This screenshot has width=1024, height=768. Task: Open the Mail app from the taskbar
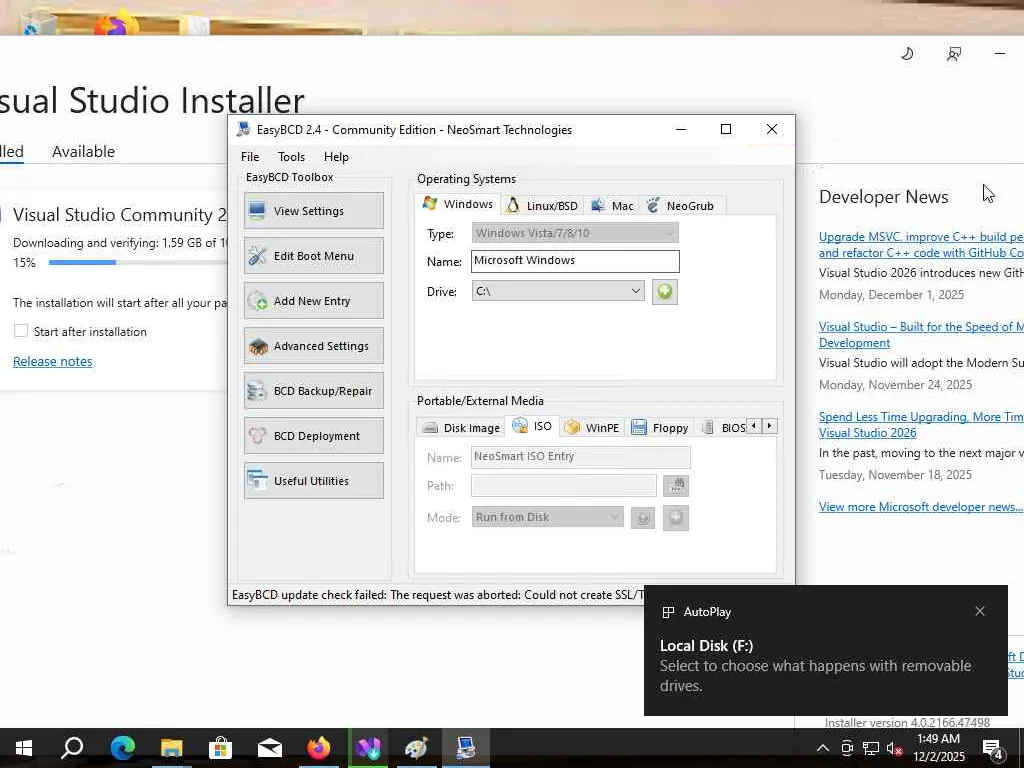coord(270,748)
